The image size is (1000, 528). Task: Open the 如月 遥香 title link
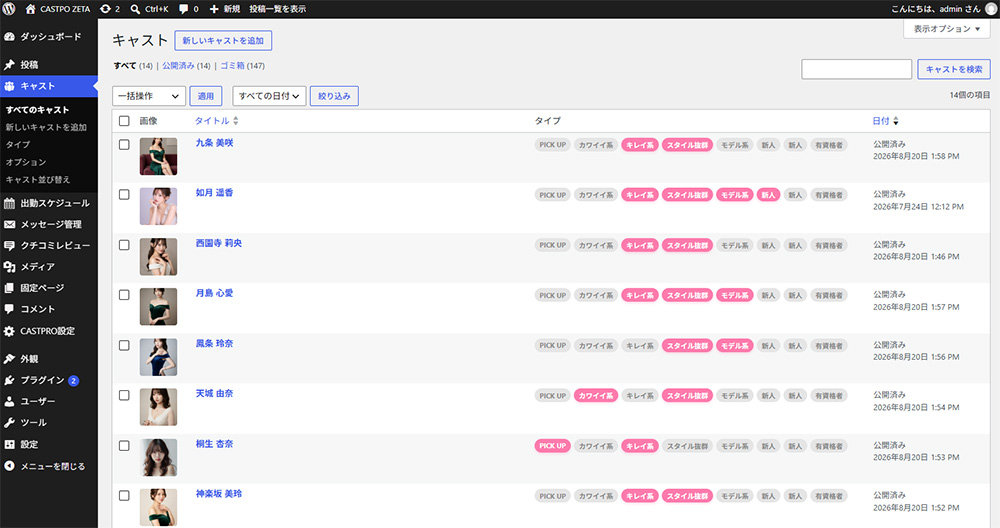point(214,193)
